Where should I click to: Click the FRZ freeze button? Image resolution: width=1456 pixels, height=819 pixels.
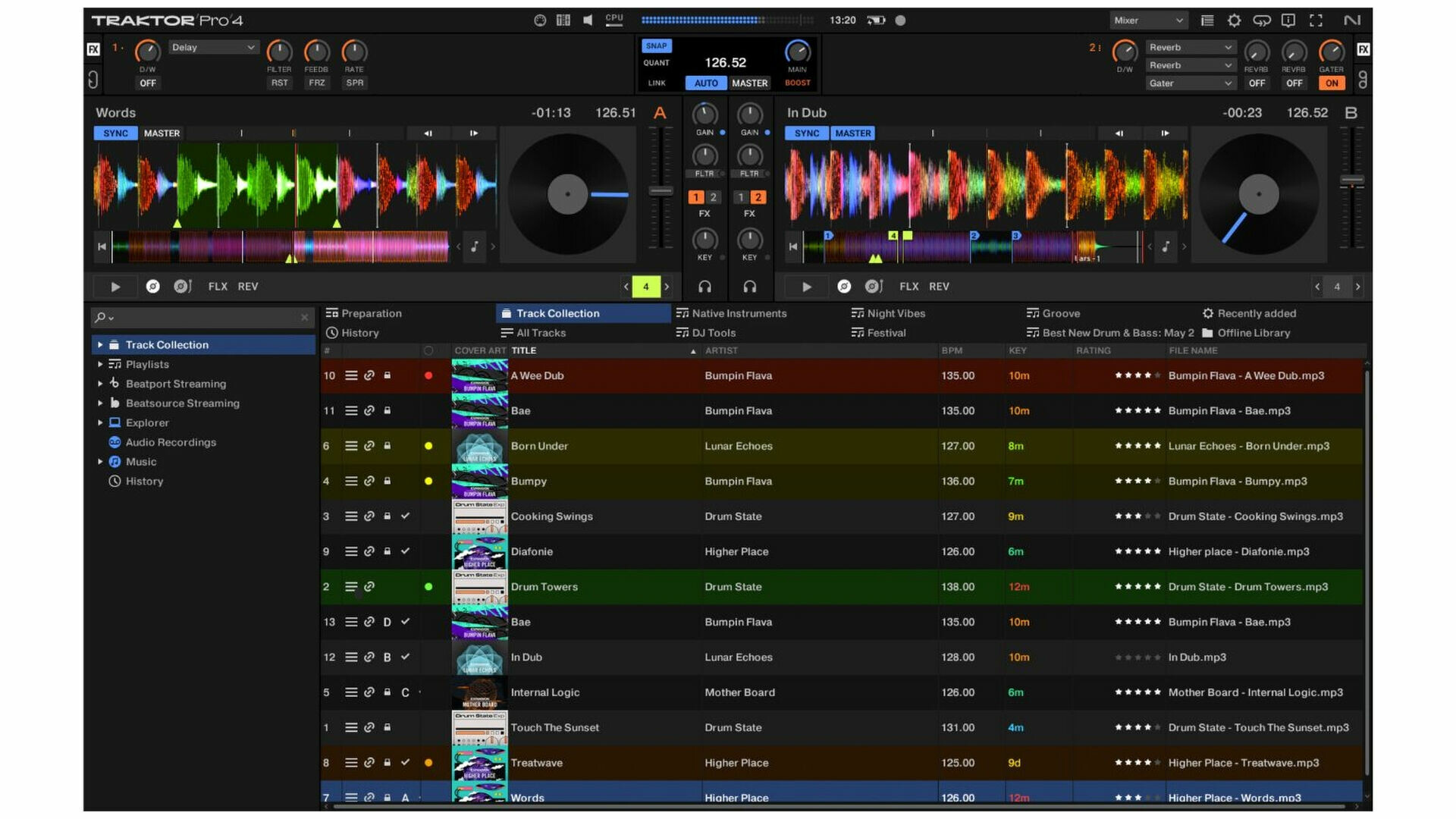[317, 83]
